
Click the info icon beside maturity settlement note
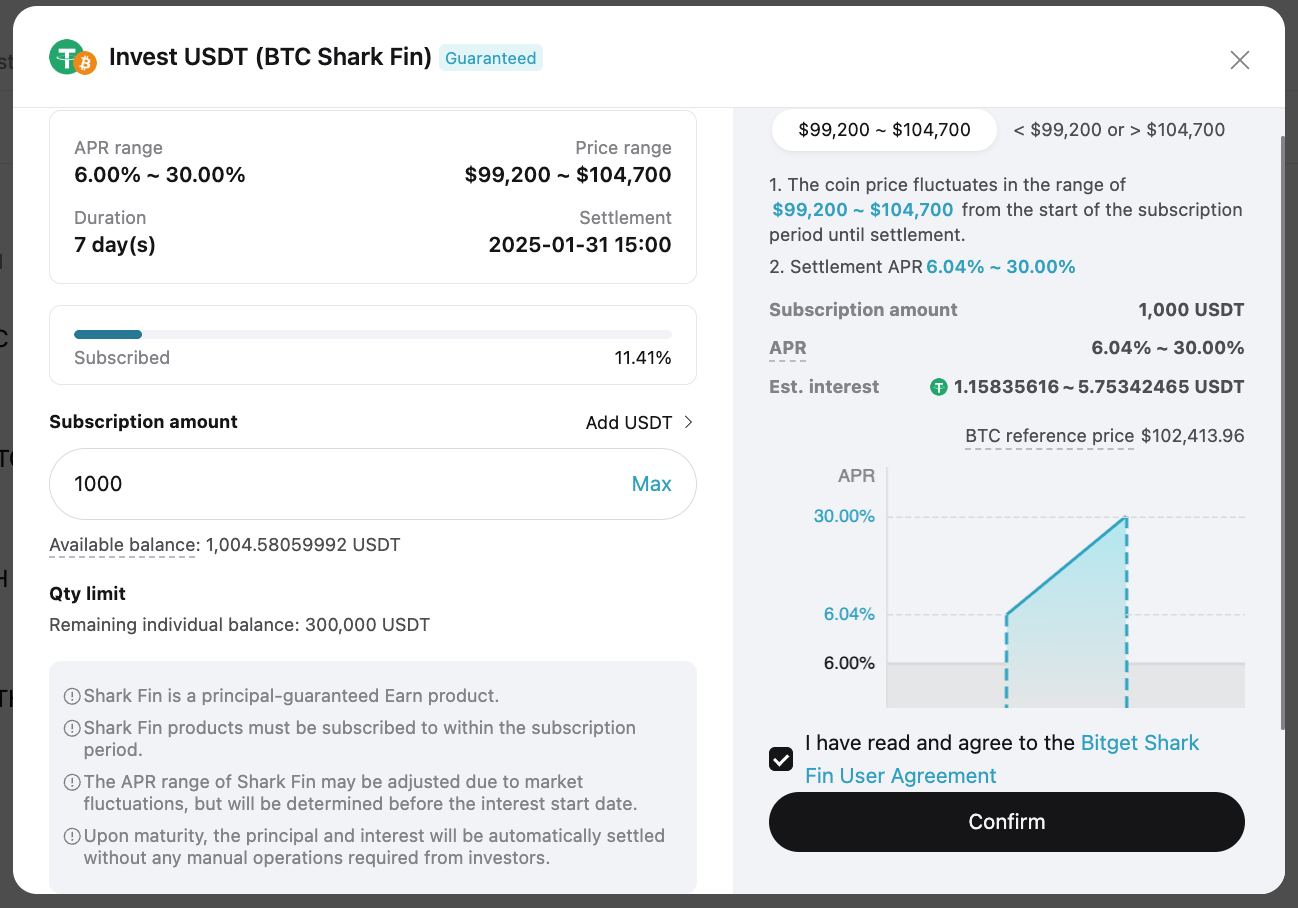(72, 836)
